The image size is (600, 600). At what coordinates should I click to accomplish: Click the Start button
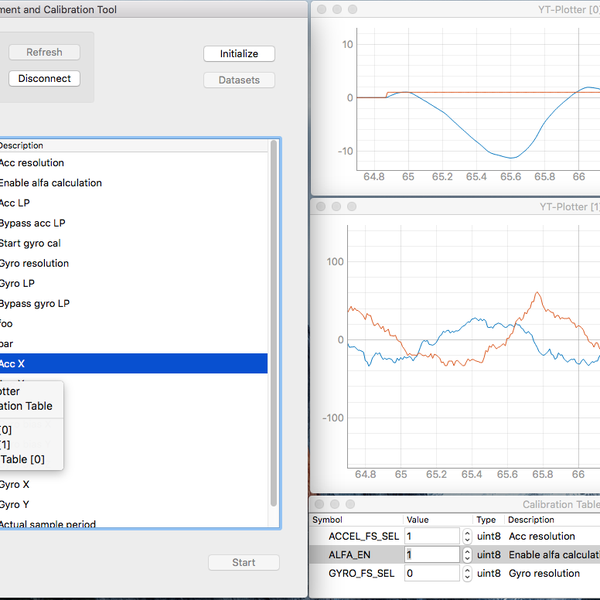[243, 562]
